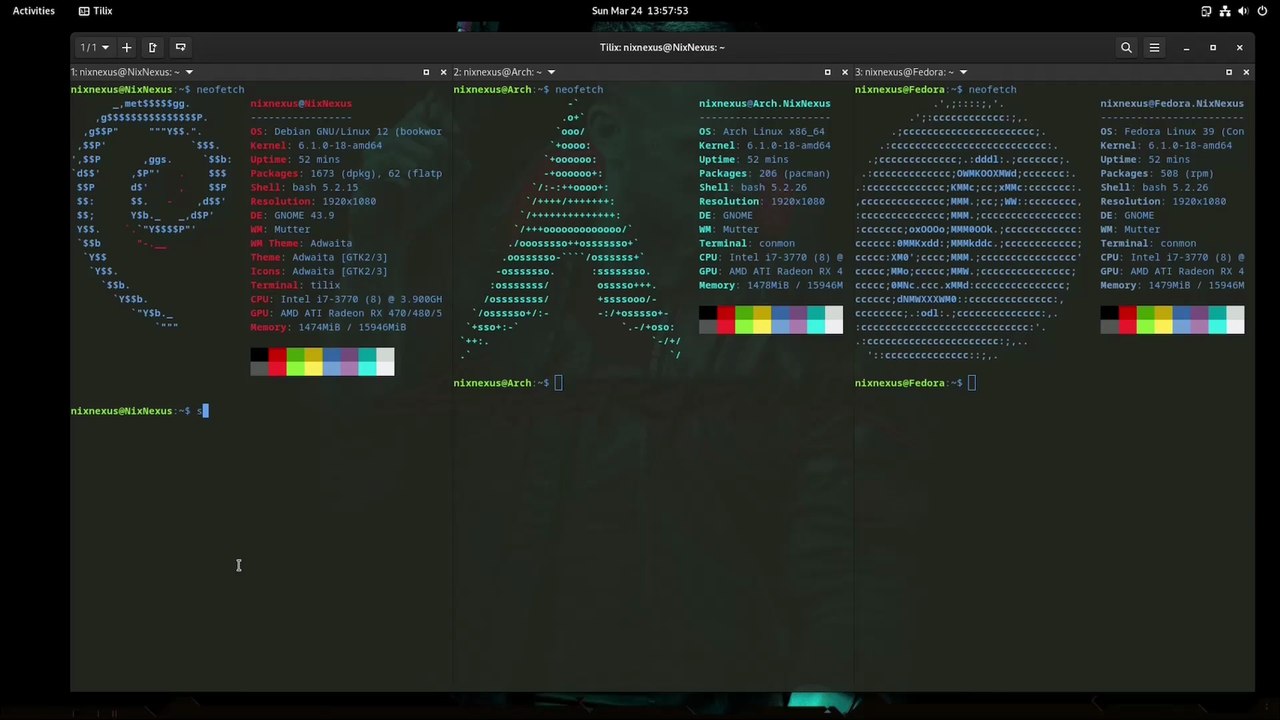
Task: Close the nixnexus@Fedora terminal pane
Action: click(x=1246, y=72)
